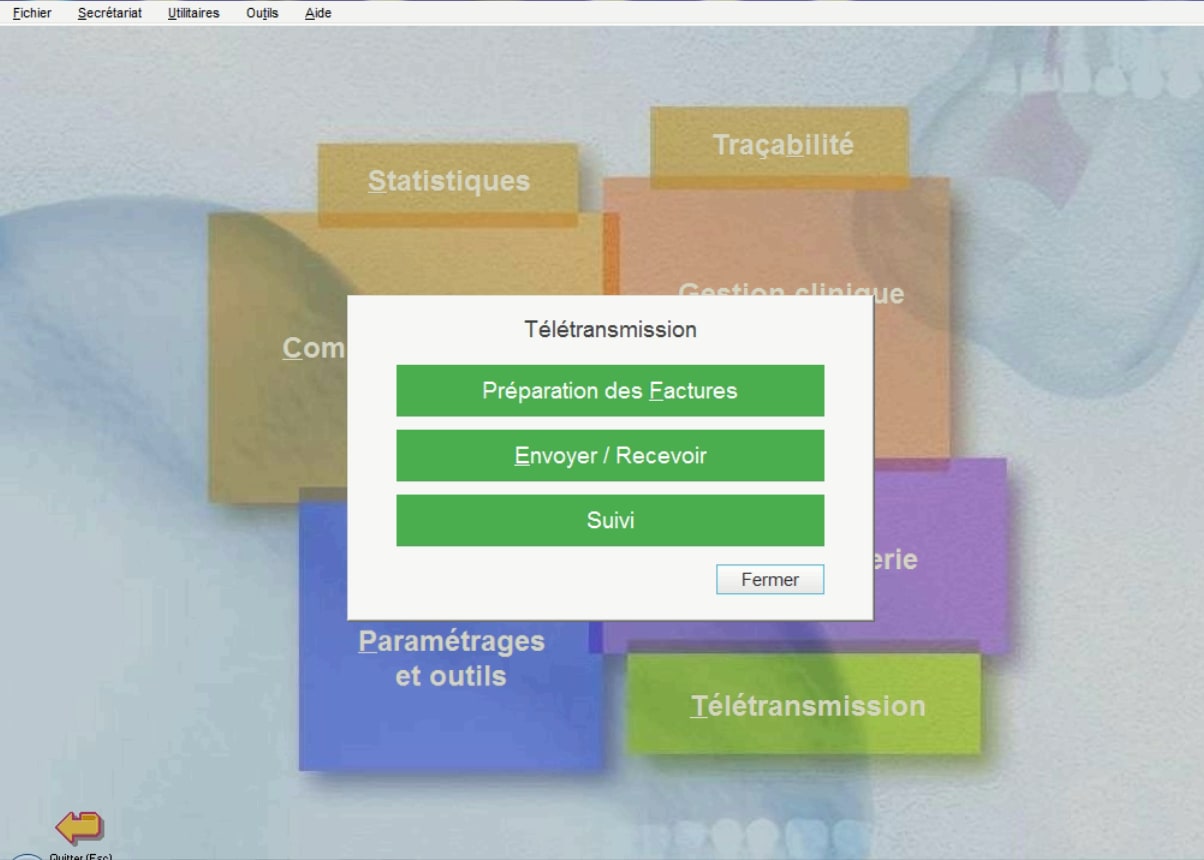Select the green Télétransmission tile in background

(x=806, y=705)
